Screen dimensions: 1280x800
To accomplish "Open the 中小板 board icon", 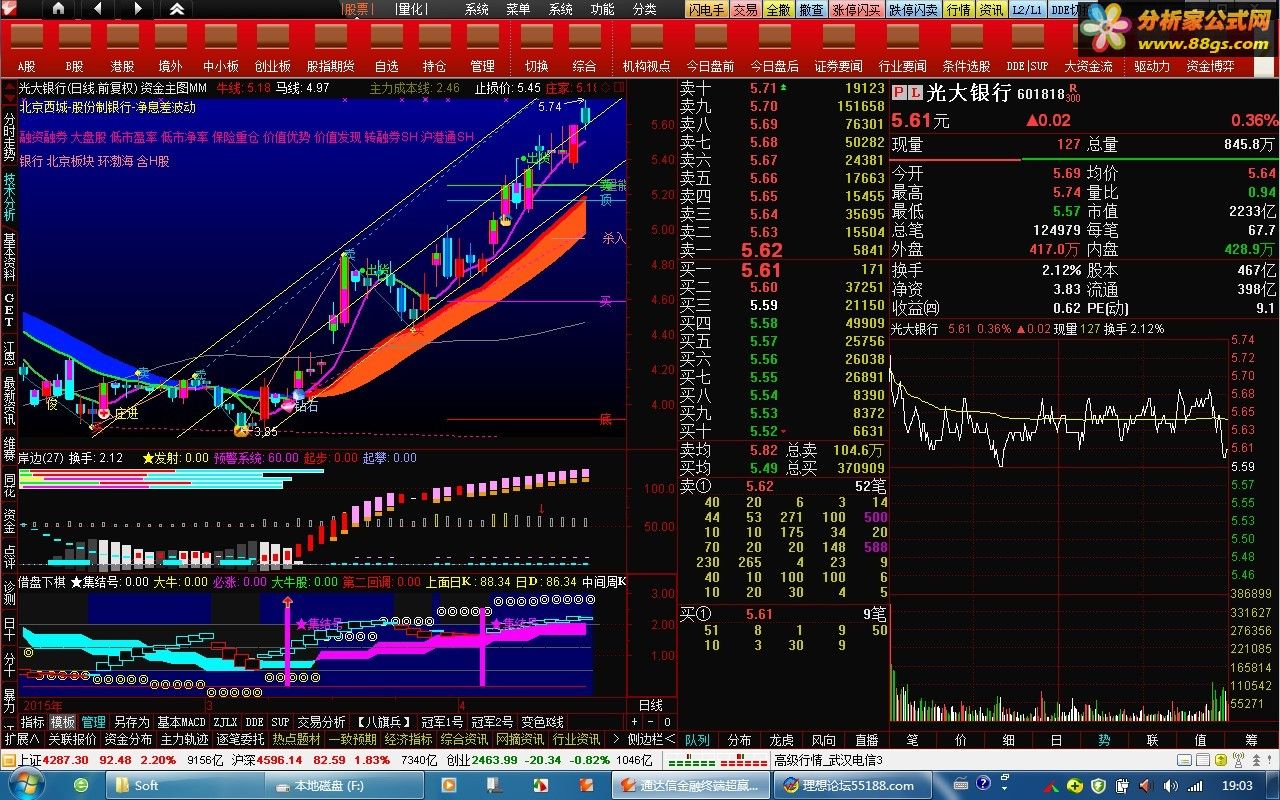I will (x=220, y=48).
